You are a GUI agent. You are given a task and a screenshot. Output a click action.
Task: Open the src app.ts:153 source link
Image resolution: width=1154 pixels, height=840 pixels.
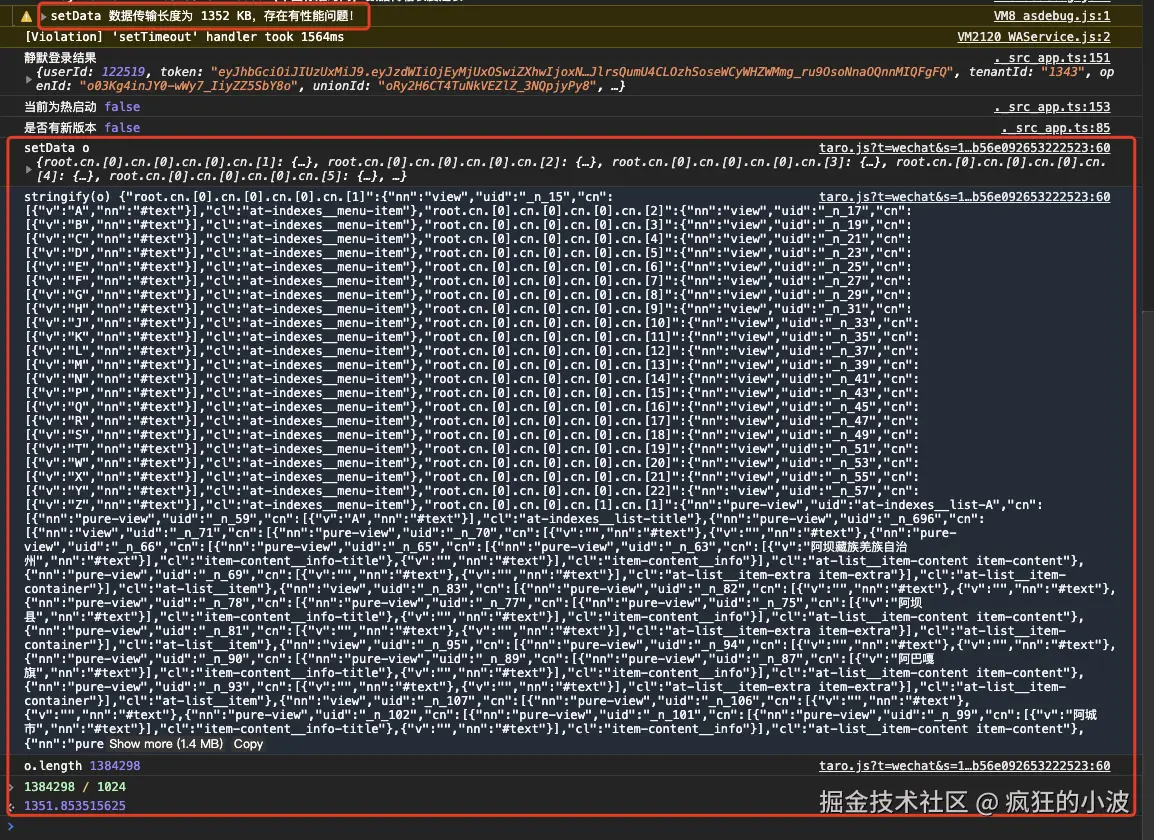tap(1054, 107)
